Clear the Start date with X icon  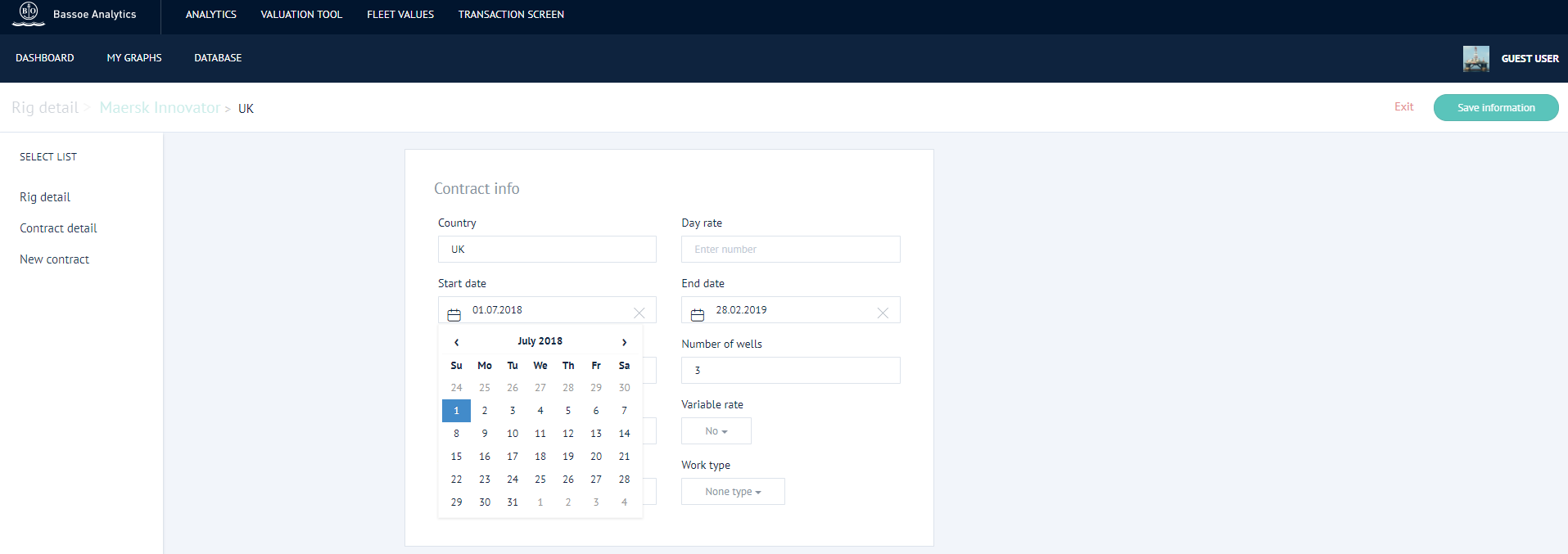pos(639,313)
